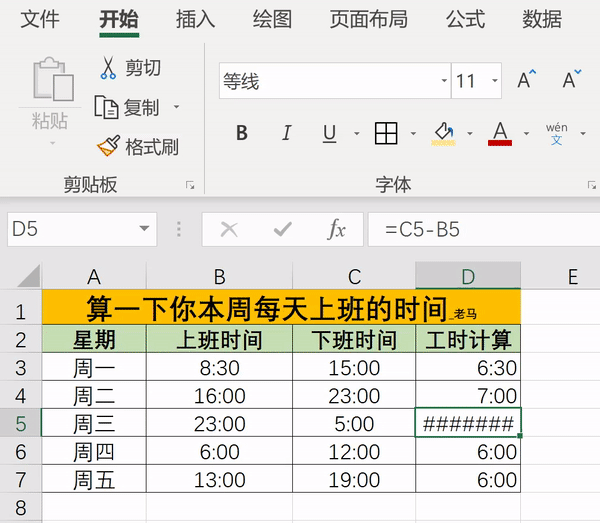Select column E header
Viewport: 600px width, 523px height.
[572, 276]
